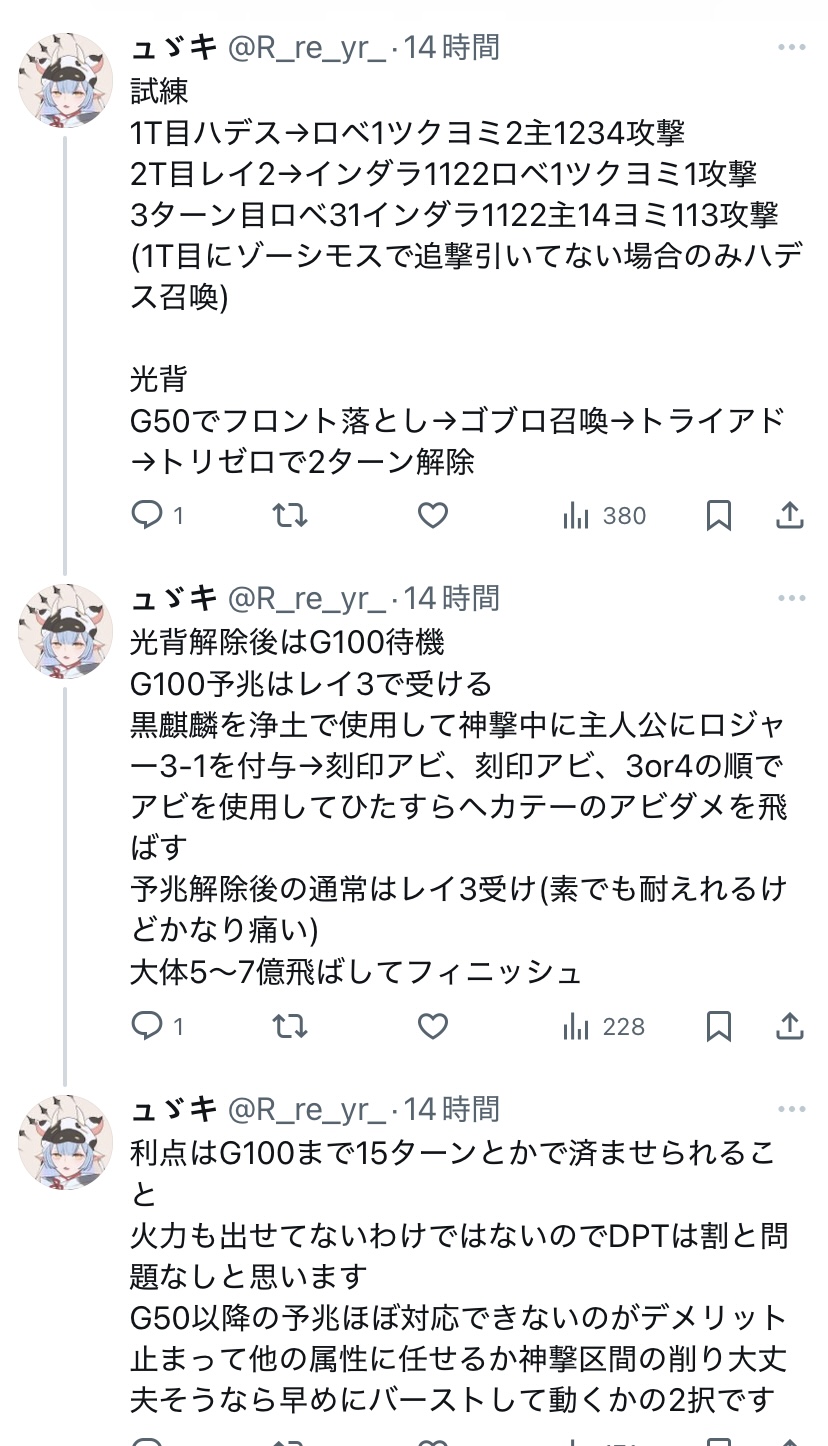The image size is (828, 1446).
Task: Bookmark the first tweet about 試練
Action: [719, 515]
